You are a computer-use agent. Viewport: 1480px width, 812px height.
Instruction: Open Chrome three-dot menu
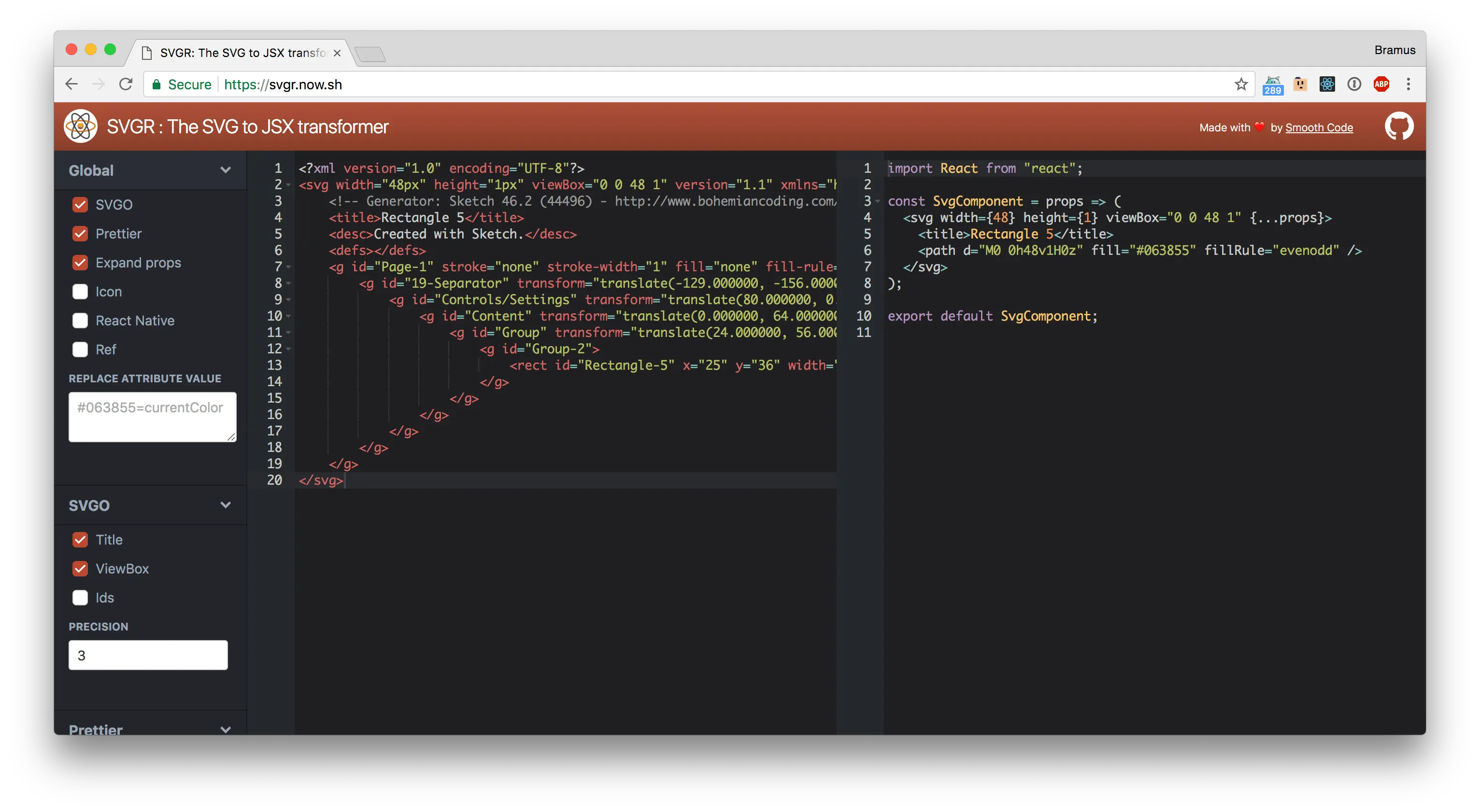click(1408, 84)
